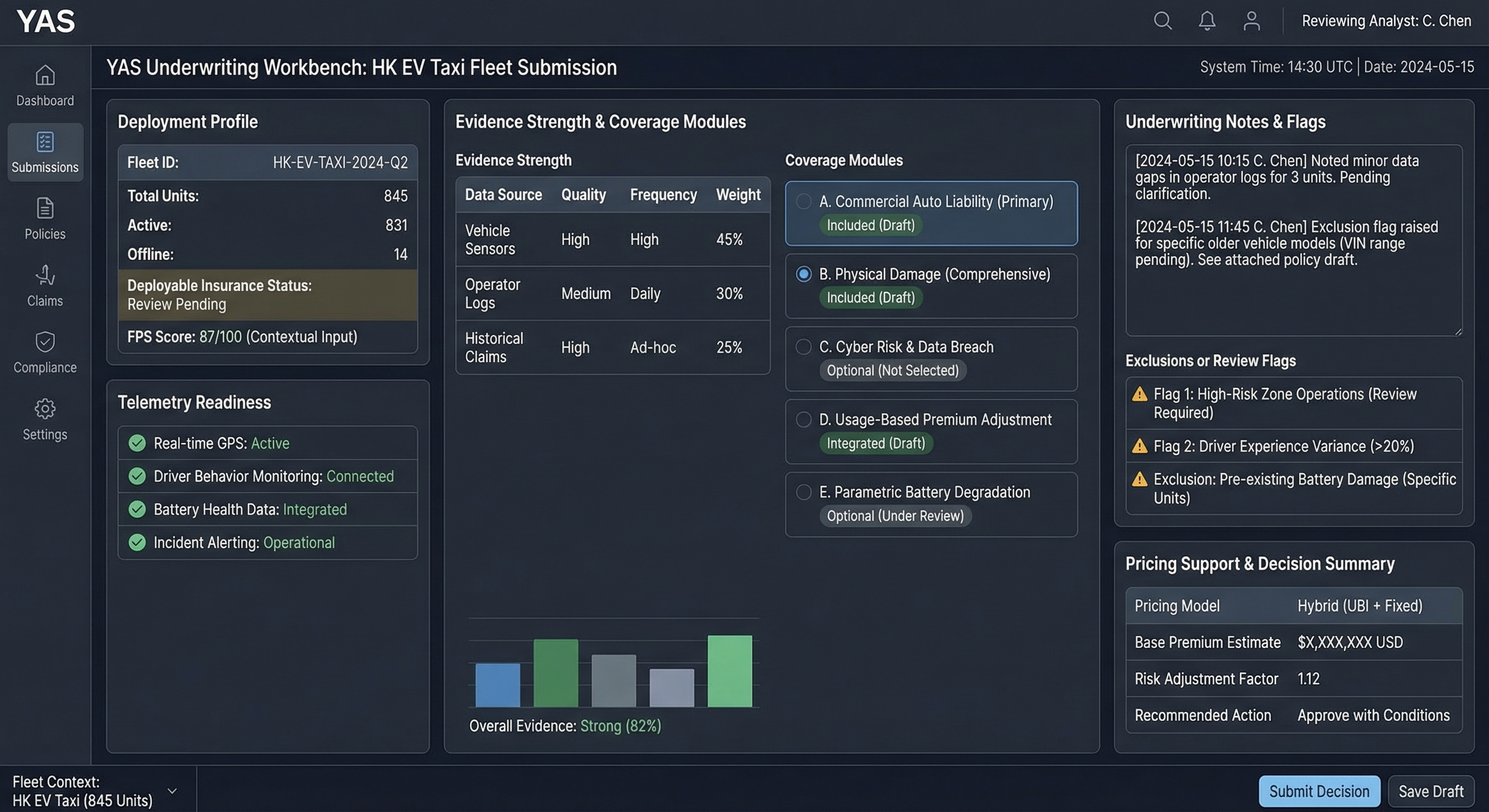Select Commercial Auto Liability coverage module
Viewport: 1489px width, 812px height.
[x=804, y=202]
